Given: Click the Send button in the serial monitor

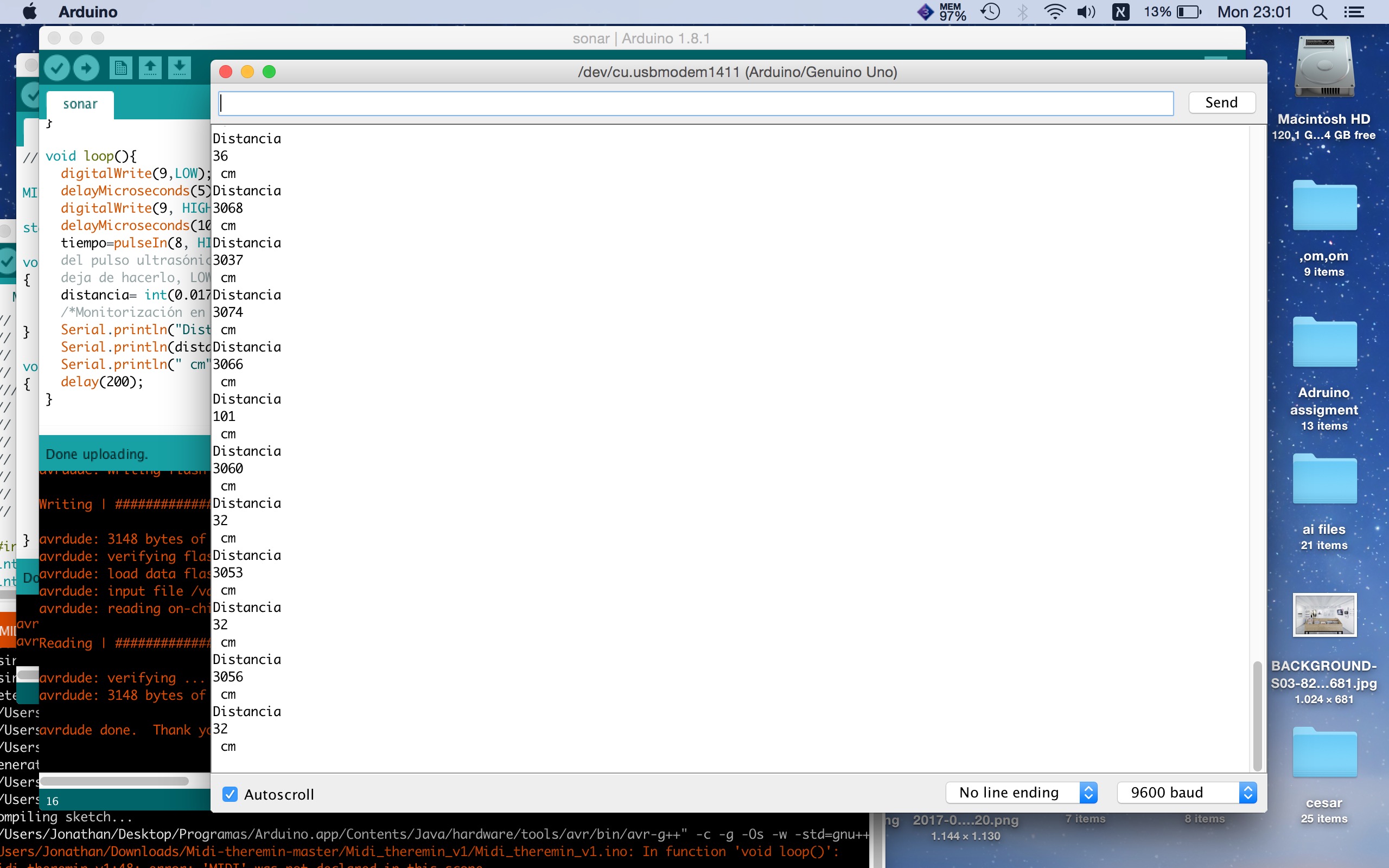Looking at the screenshot, I should 1221,103.
